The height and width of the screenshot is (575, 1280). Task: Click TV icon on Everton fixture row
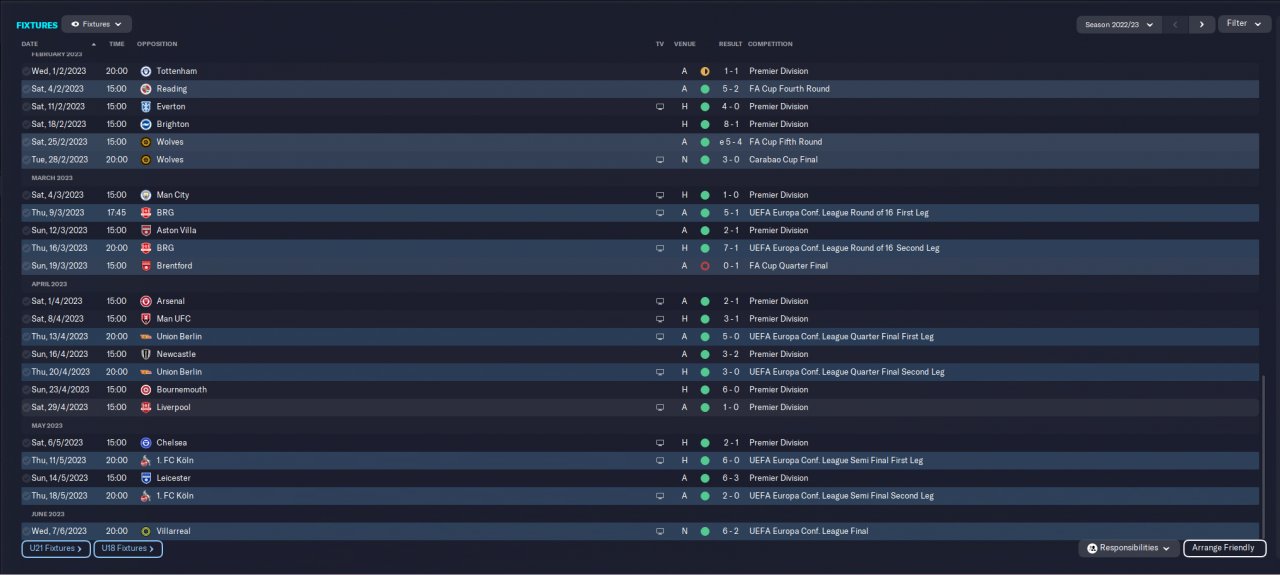[x=660, y=107]
